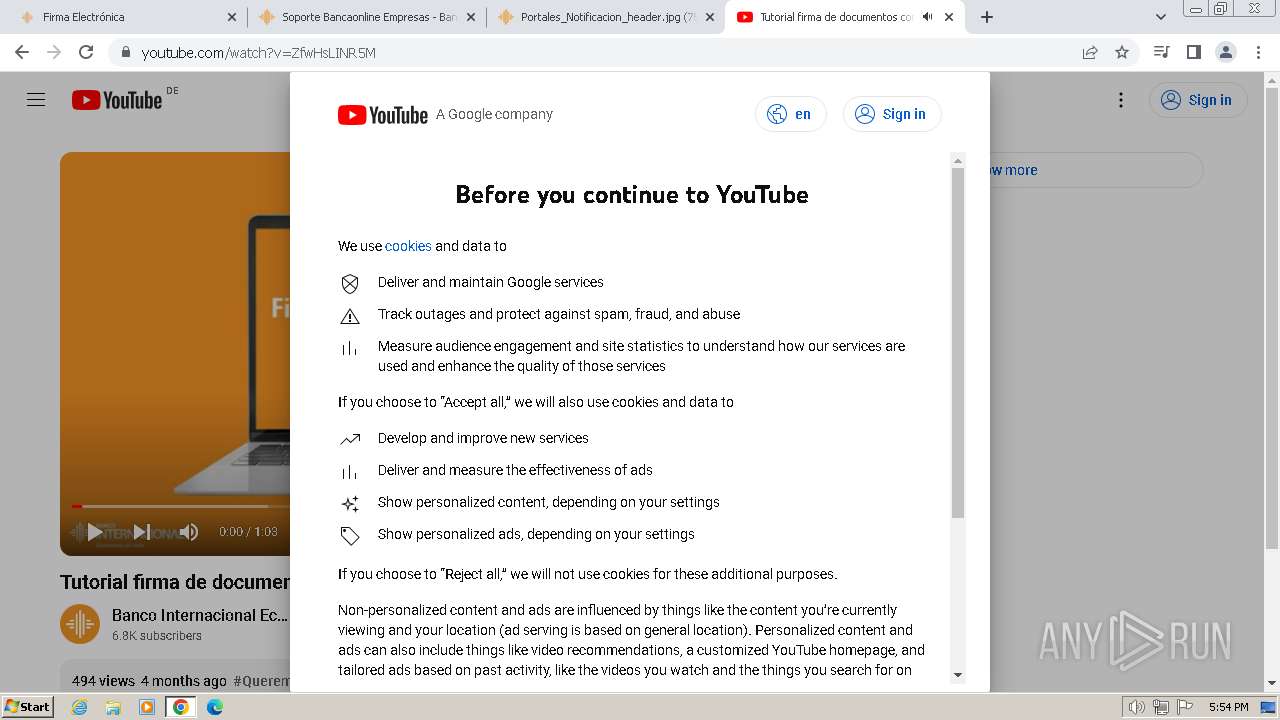Open the tab search chevron

(x=1161, y=17)
